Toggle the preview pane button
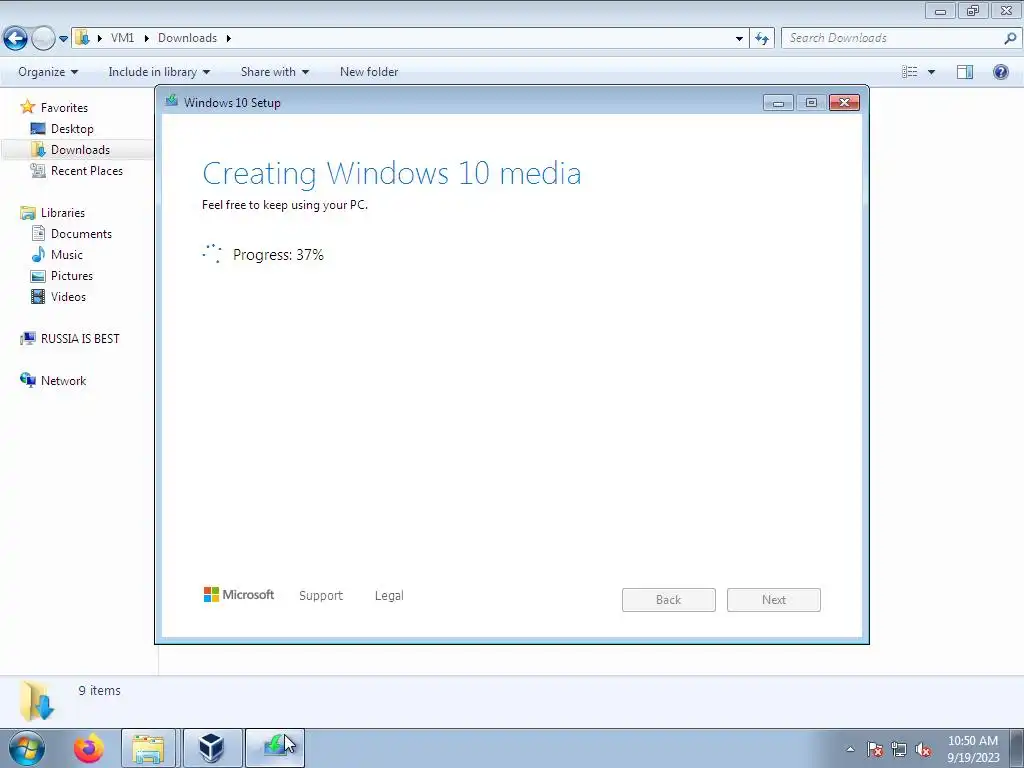 pos(965,72)
